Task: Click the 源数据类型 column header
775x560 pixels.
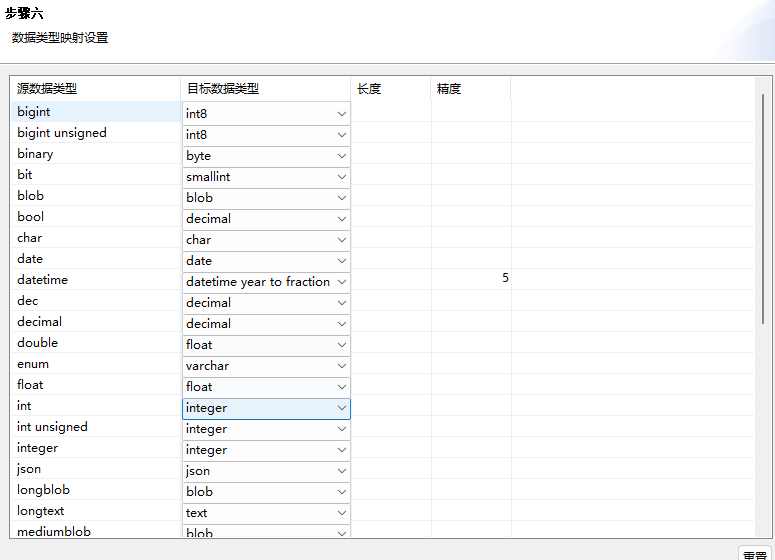Action: pyautogui.click(x=95, y=89)
